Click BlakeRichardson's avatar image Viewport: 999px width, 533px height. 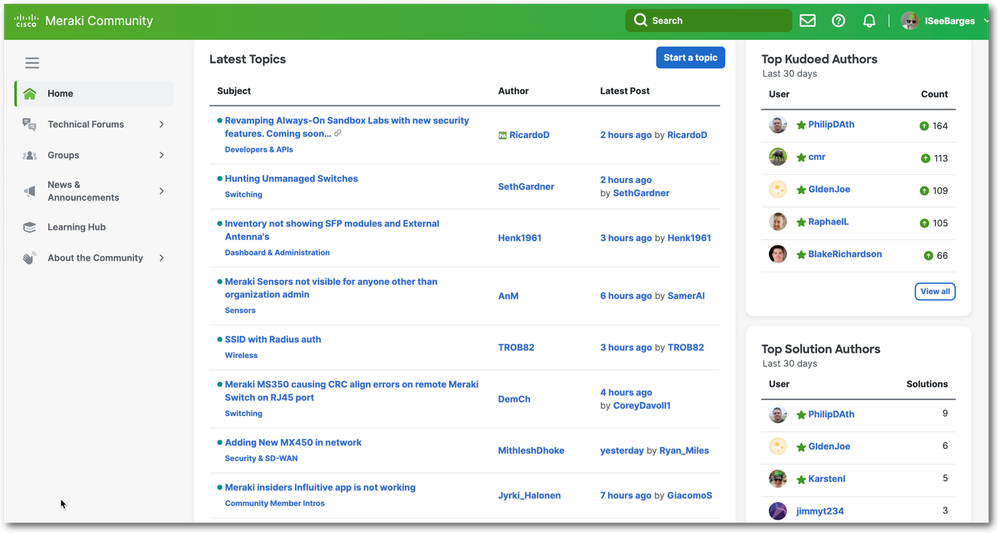click(777, 254)
